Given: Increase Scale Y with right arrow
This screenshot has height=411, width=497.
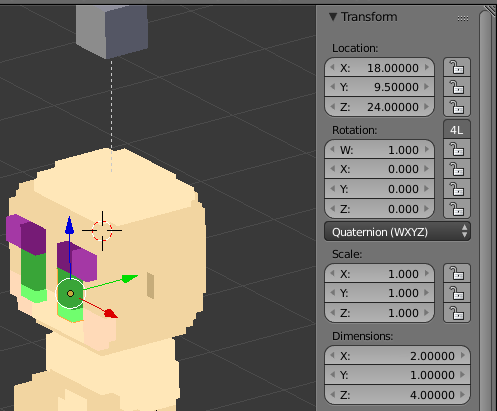Looking at the screenshot, I should 427,293.
